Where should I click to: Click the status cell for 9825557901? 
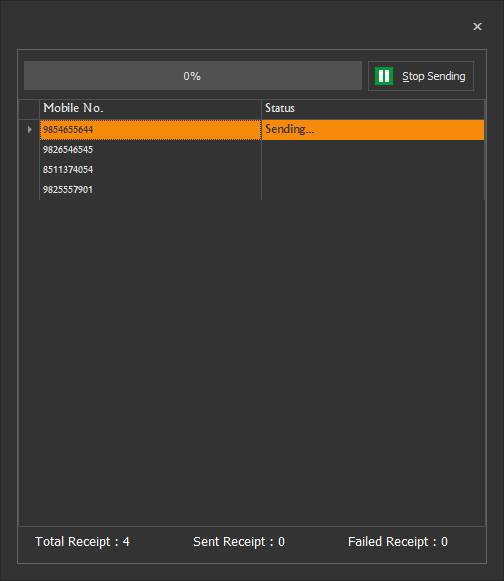[x=373, y=190]
